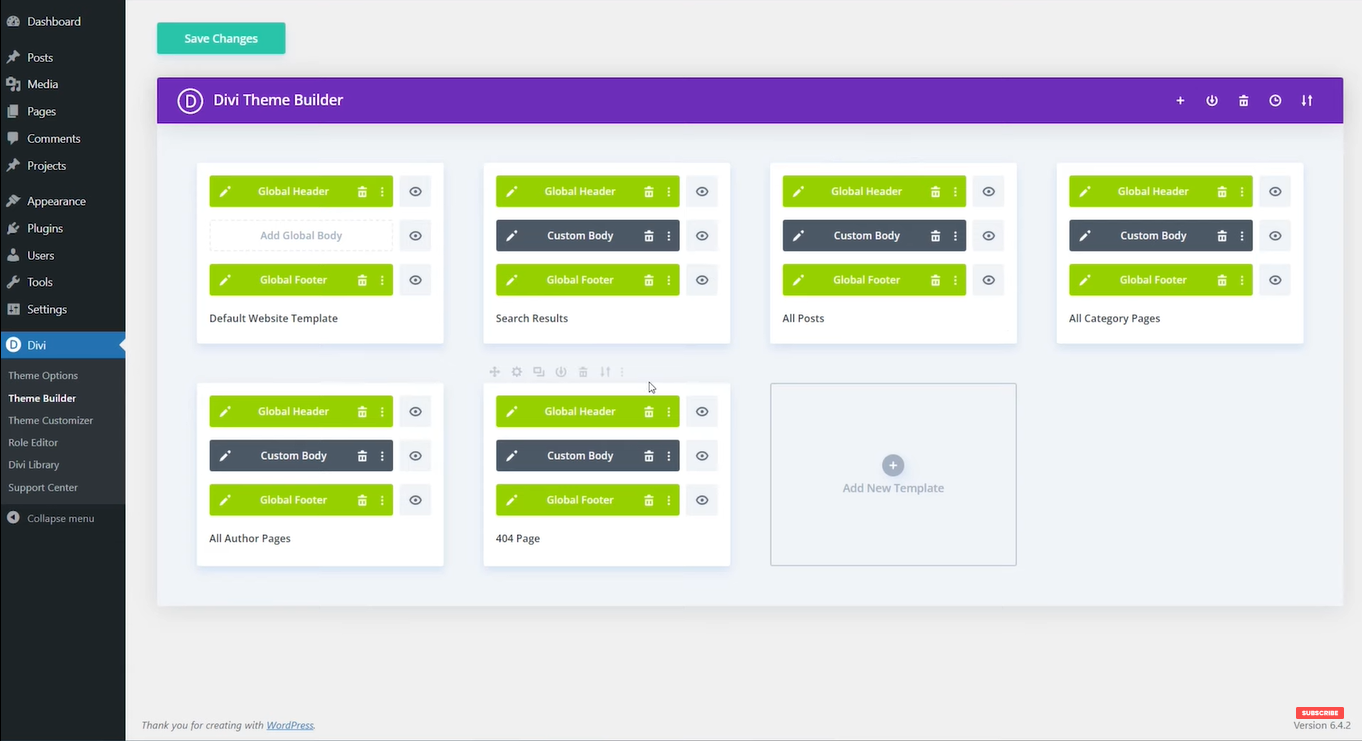Delete Global Header in Default Website Template
Screen dimensions: 1362x741
pos(362,192)
